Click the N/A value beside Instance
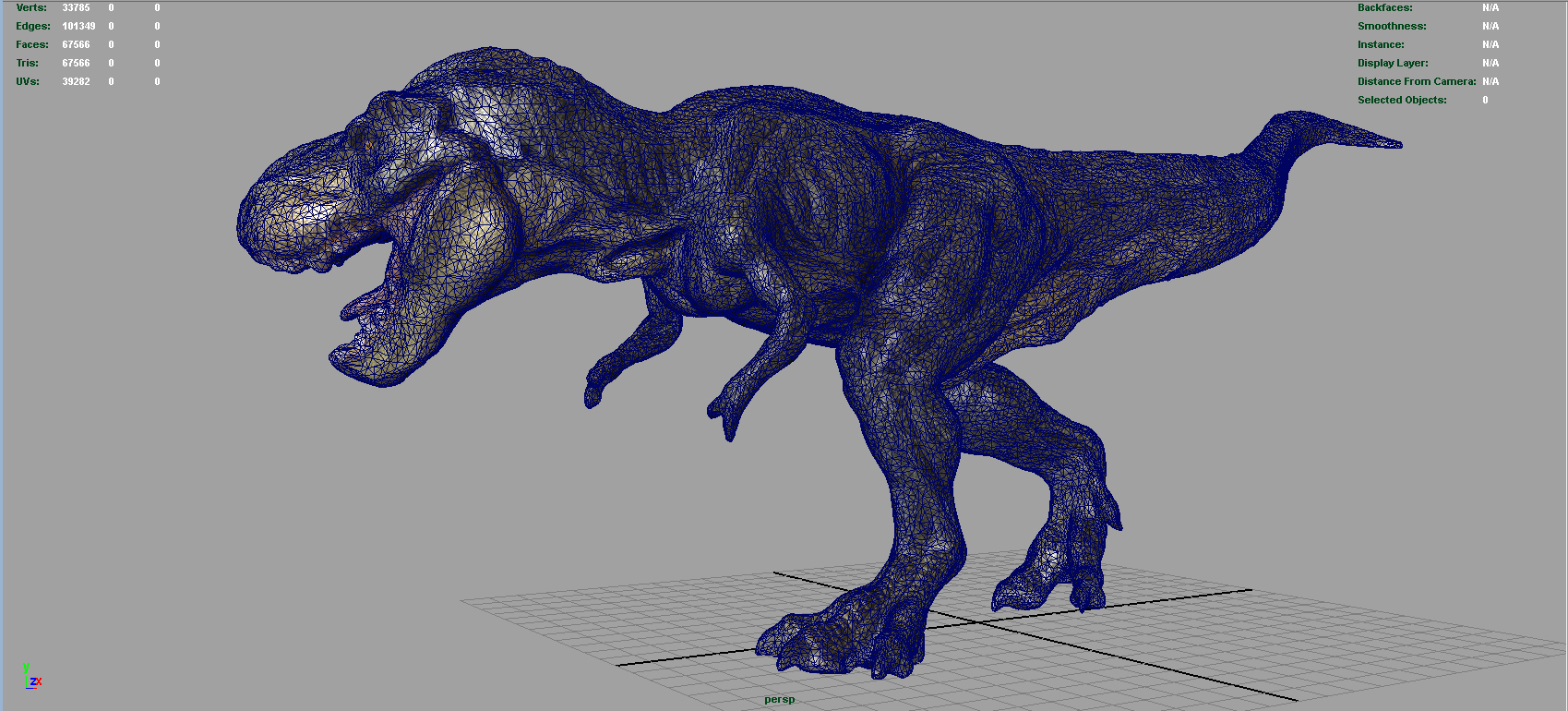 1490,44
